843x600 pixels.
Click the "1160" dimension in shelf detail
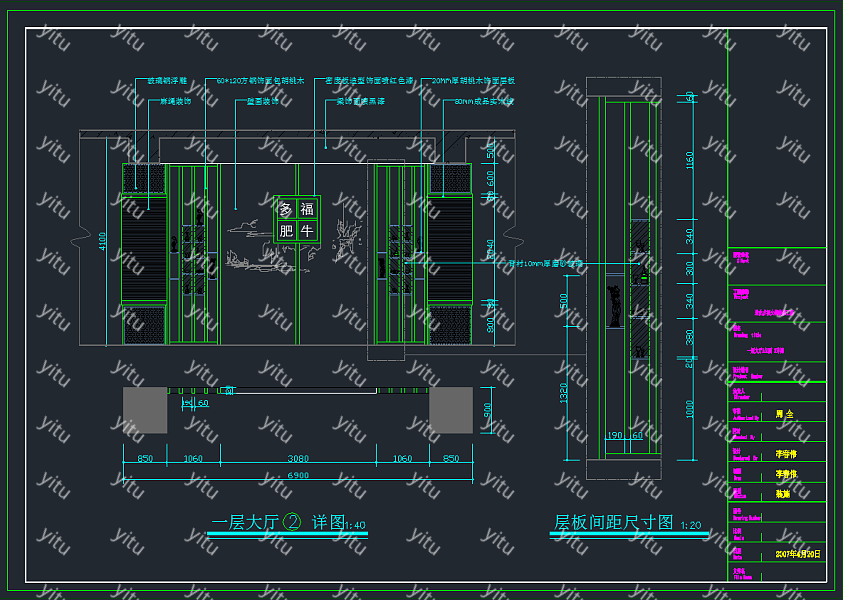[690, 160]
